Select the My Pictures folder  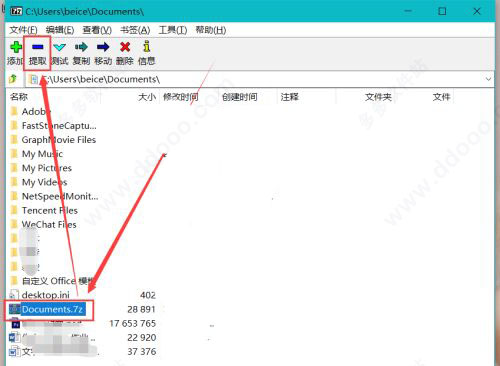point(47,168)
